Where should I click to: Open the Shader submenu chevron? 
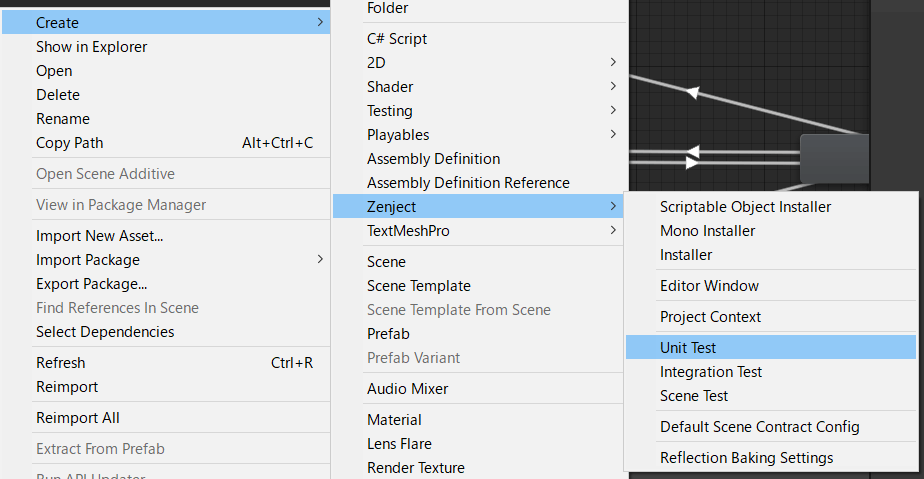(x=612, y=87)
